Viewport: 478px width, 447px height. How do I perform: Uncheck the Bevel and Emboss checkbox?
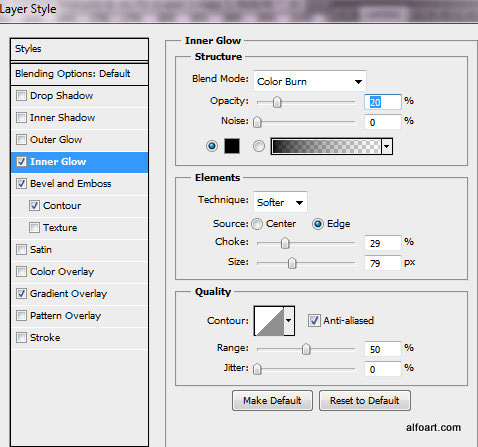click(21, 184)
